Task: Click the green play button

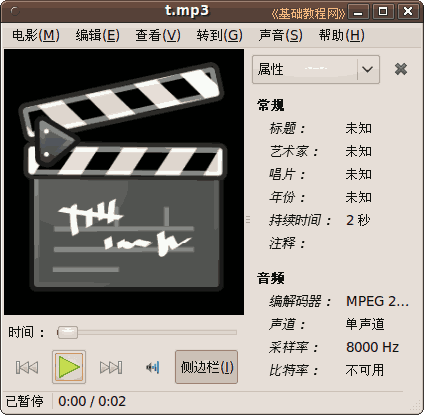Action: 69,367
